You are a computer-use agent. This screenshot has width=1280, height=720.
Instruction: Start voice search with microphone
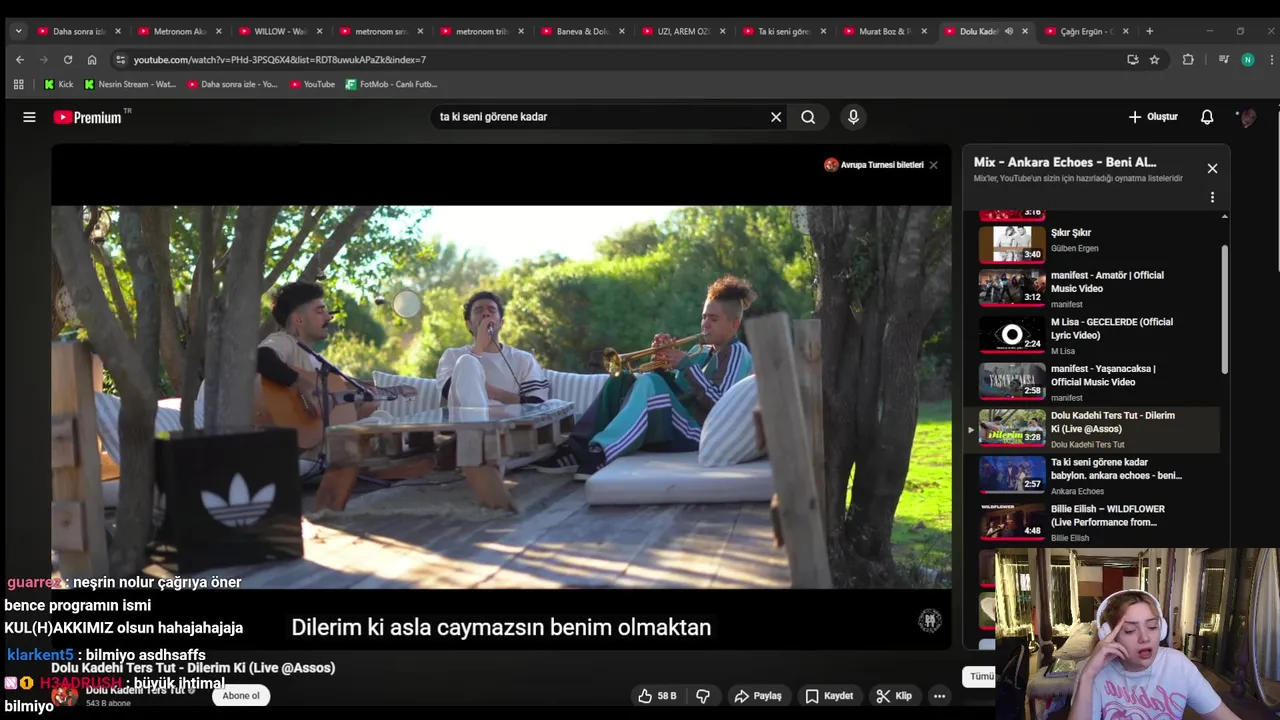(x=853, y=117)
